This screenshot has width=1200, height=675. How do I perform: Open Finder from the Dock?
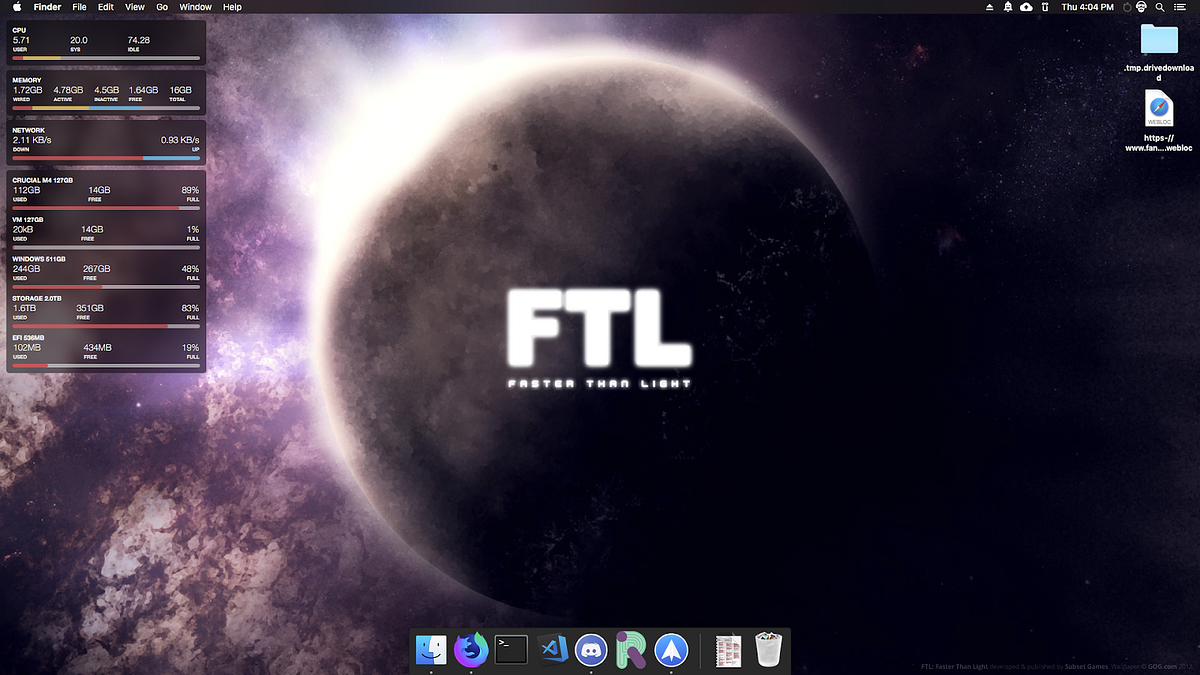431,651
